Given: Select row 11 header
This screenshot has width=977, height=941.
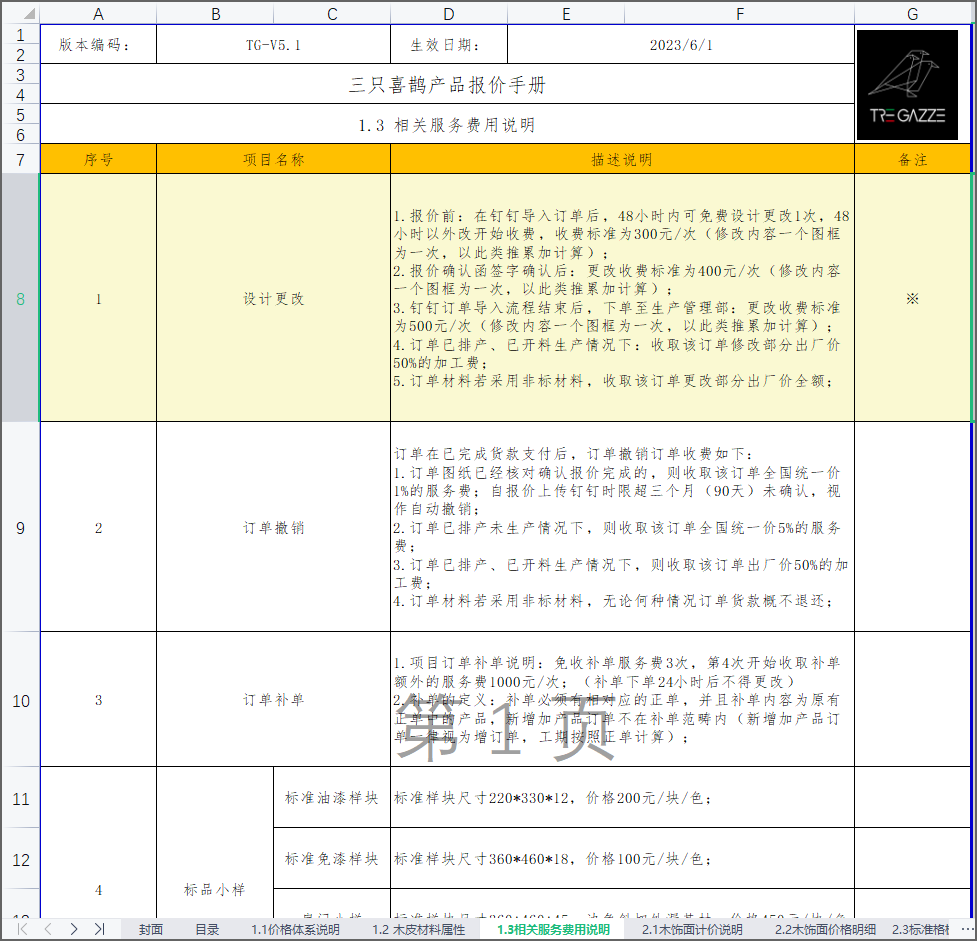Looking at the screenshot, I should pos(21,798).
